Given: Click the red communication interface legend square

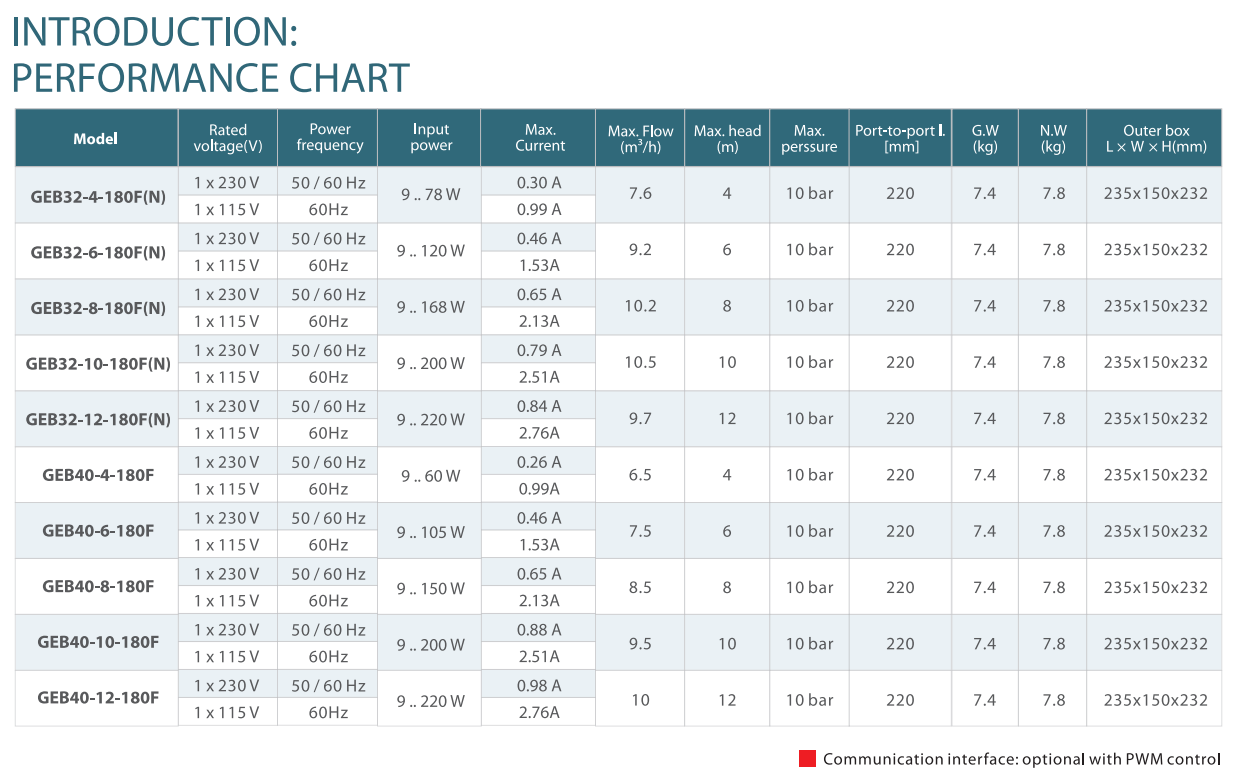Looking at the screenshot, I should click(x=807, y=758).
